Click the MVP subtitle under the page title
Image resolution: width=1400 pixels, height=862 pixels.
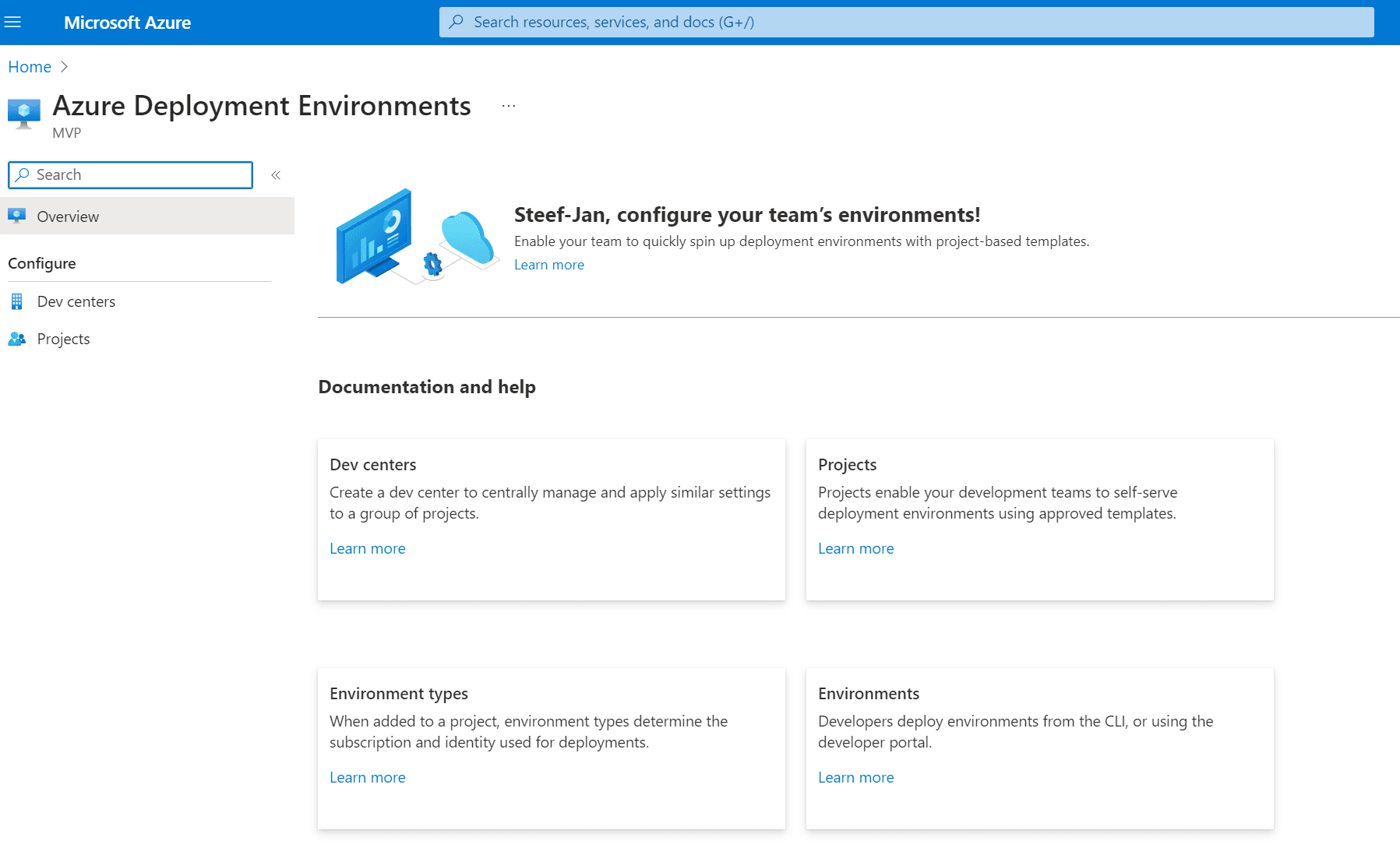click(x=67, y=133)
